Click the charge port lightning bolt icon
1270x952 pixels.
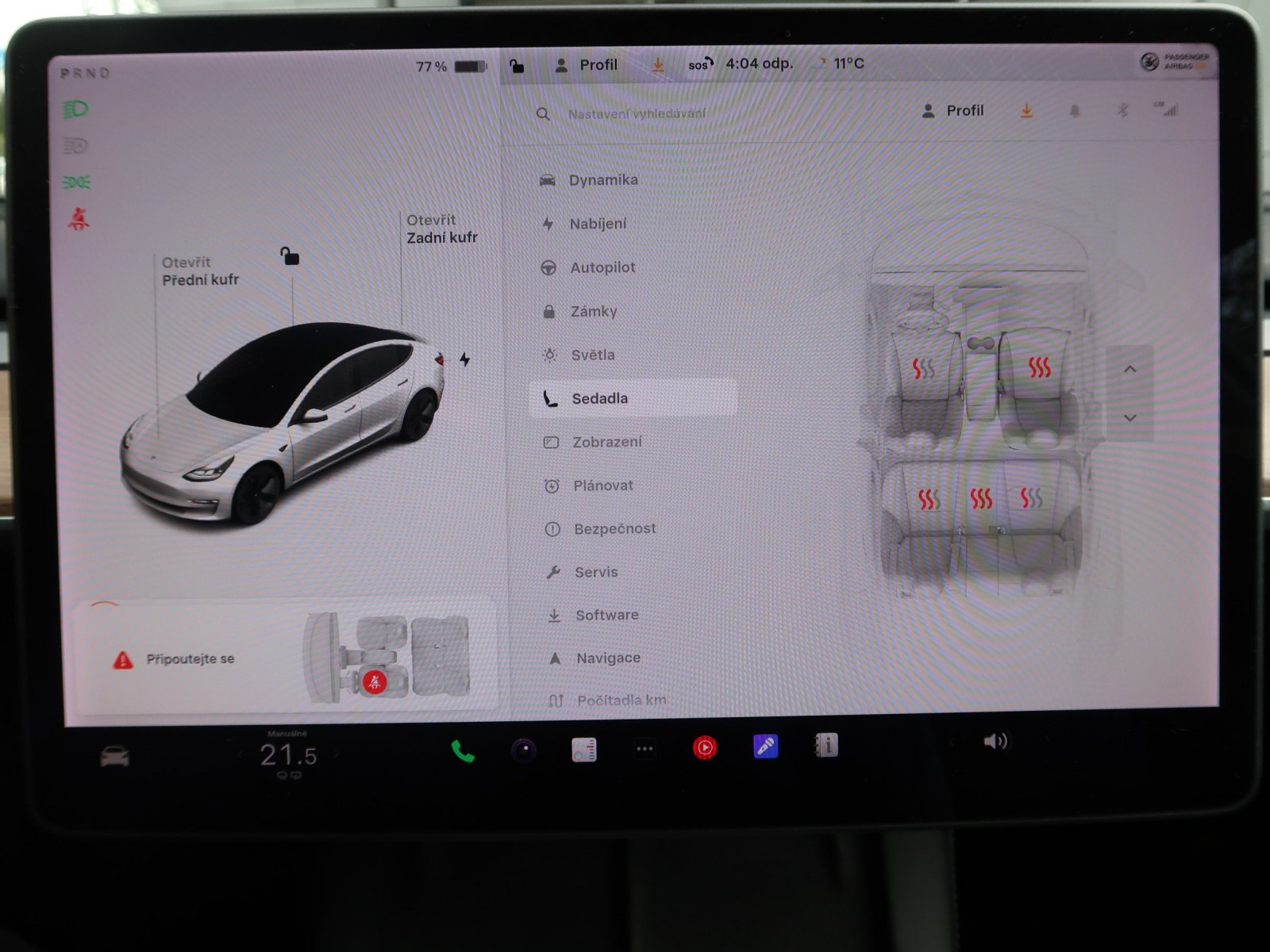click(465, 359)
